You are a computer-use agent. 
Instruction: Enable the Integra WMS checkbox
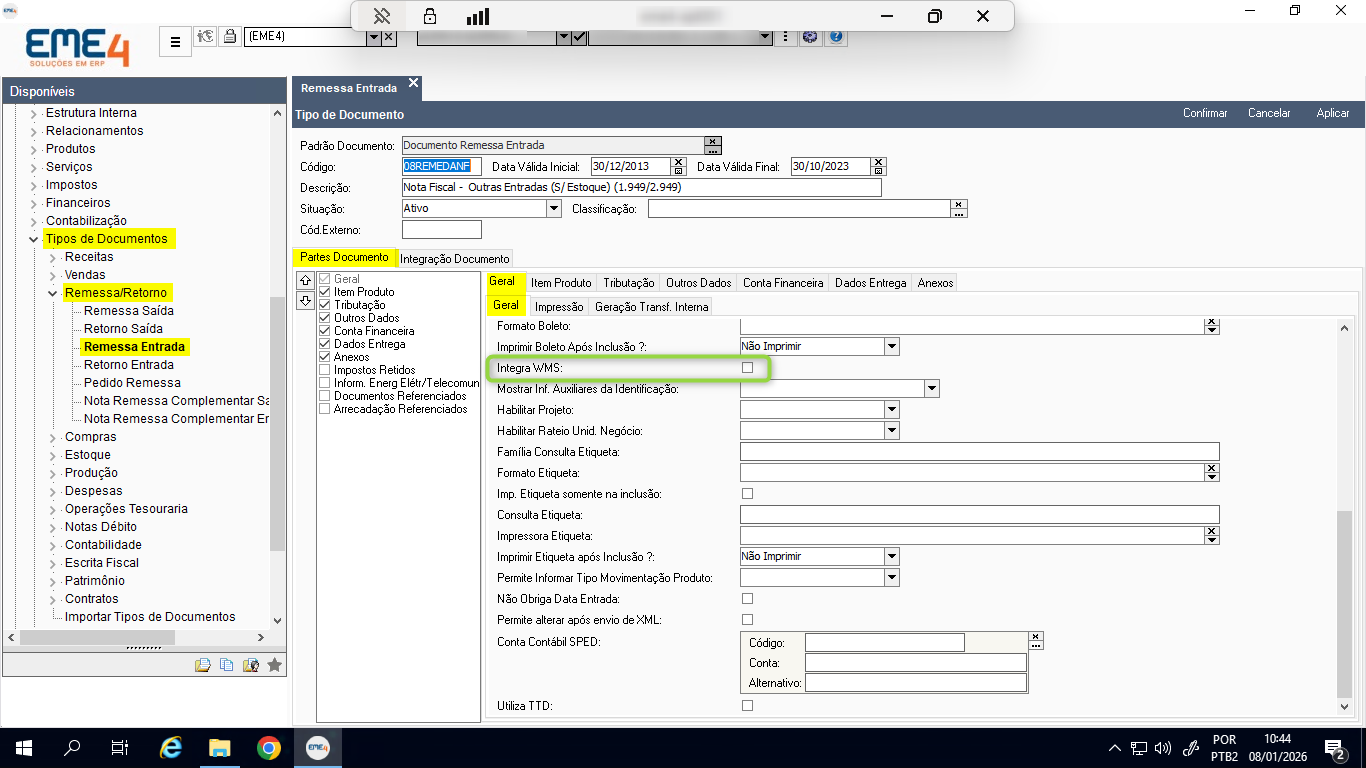point(747,368)
